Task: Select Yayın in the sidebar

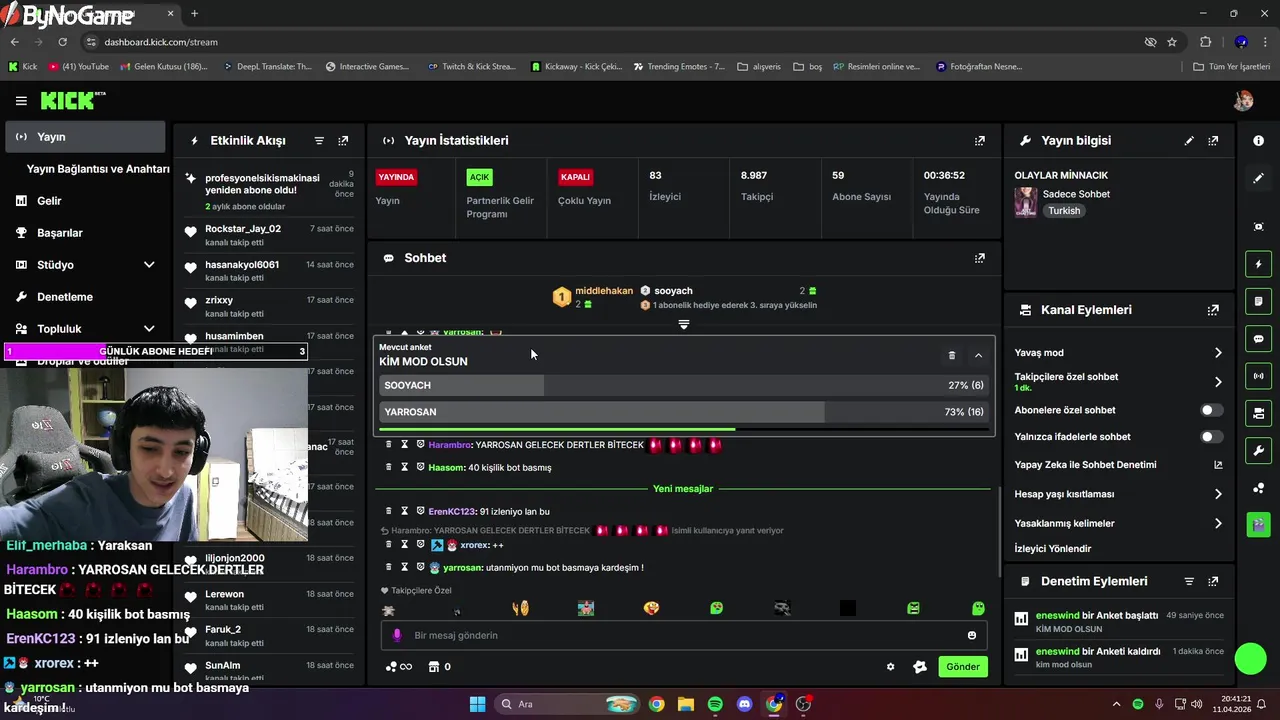Action: pyautogui.click(x=85, y=137)
